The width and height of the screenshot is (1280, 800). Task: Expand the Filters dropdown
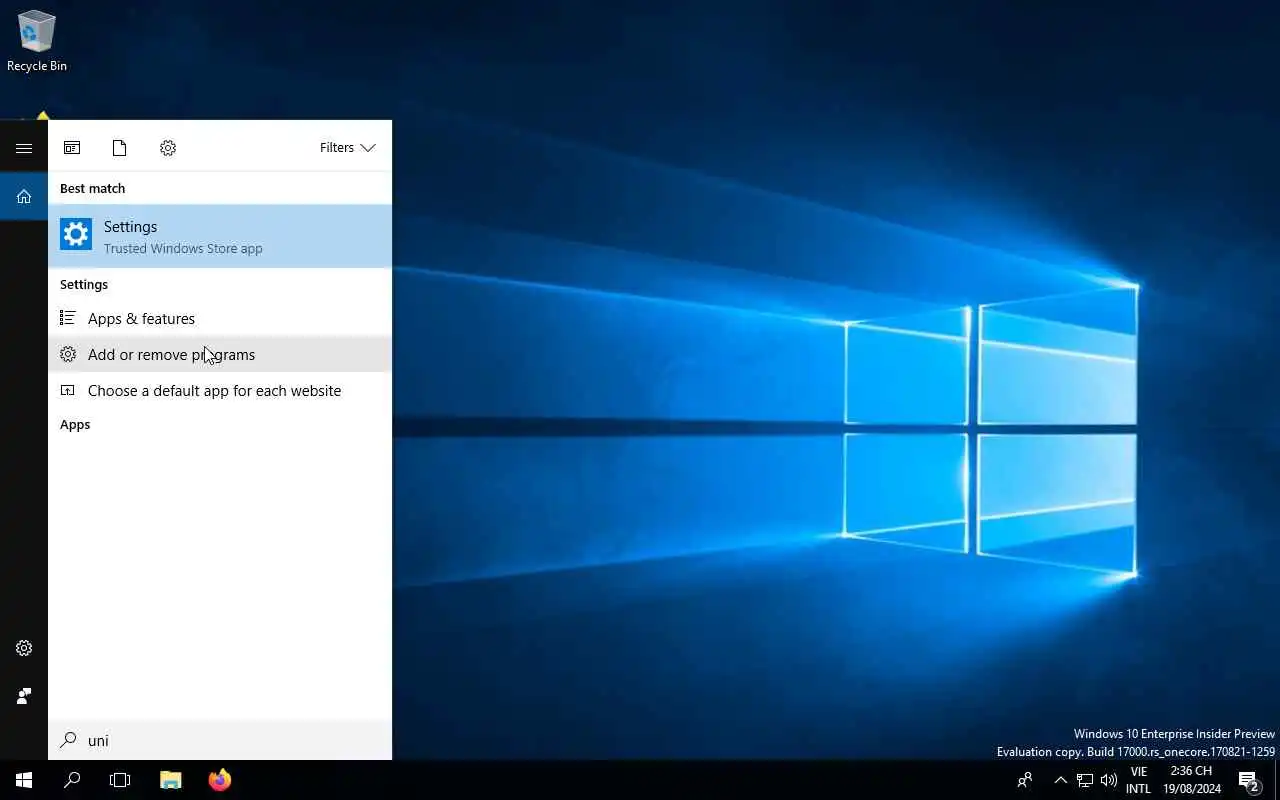click(347, 148)
